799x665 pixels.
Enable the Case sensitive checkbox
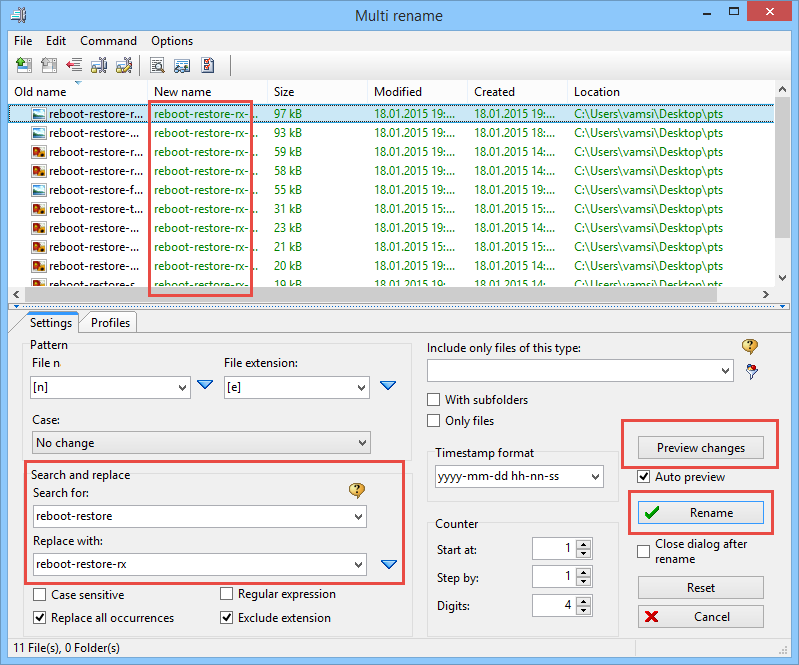click(x=40, y=595)
